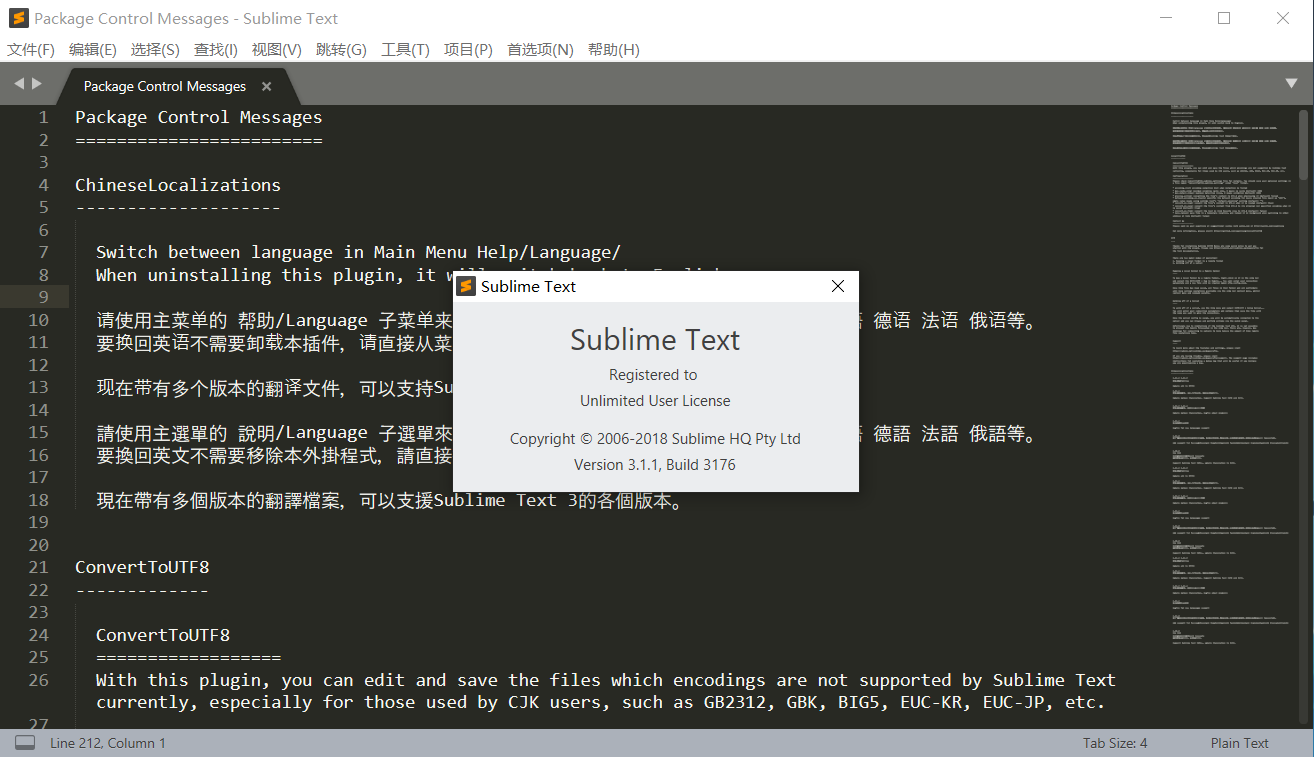The image size is (1314, 757).
Task: Open the 工具(T) menu
Action: pos(405,50)
